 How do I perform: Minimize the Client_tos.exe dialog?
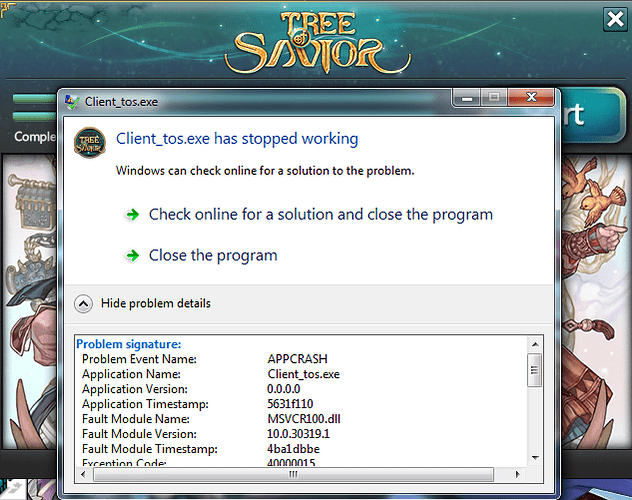468,99
